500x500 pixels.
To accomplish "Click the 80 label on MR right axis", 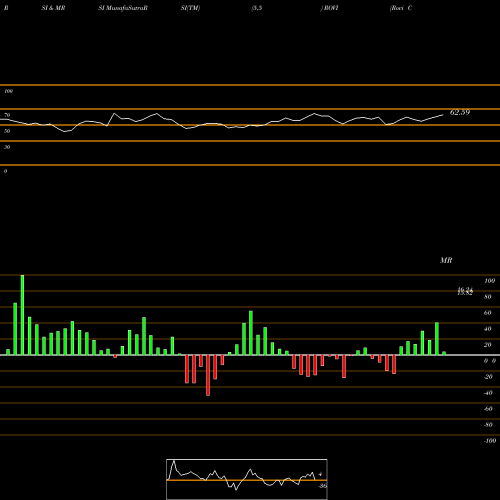I will tap(488, 297).
